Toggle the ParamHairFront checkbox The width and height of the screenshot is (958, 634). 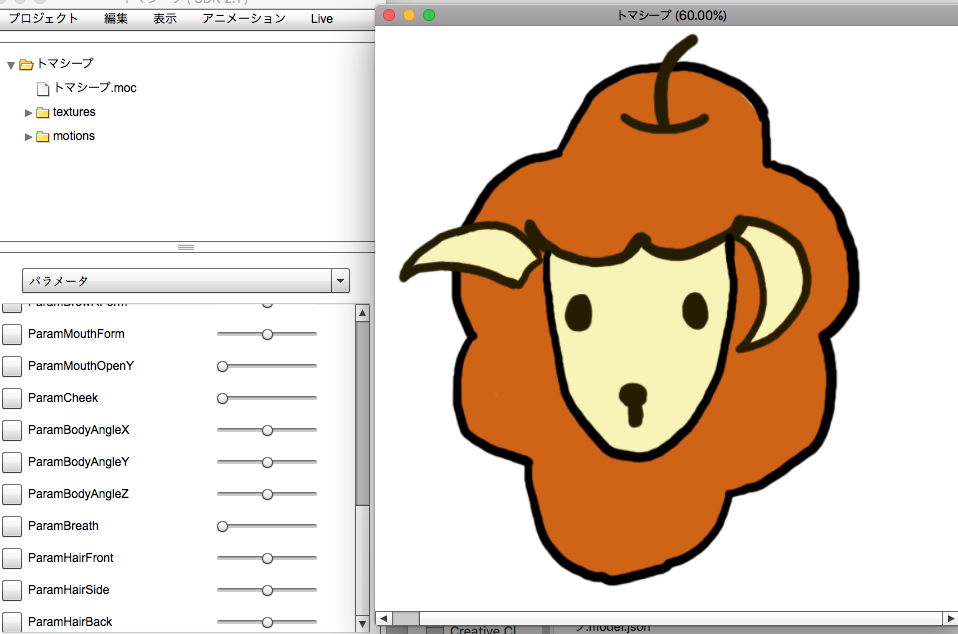click(12, 558)
